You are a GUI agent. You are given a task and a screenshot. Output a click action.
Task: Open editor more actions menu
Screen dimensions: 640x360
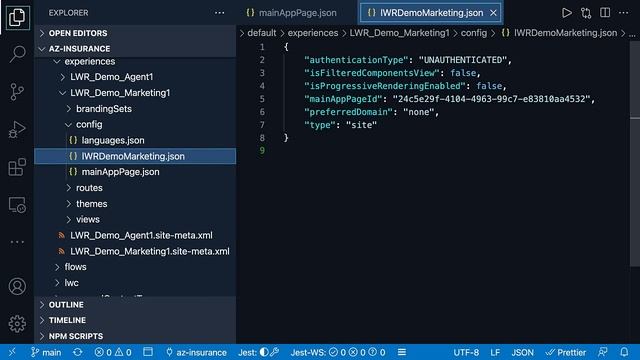click(623, 13)
